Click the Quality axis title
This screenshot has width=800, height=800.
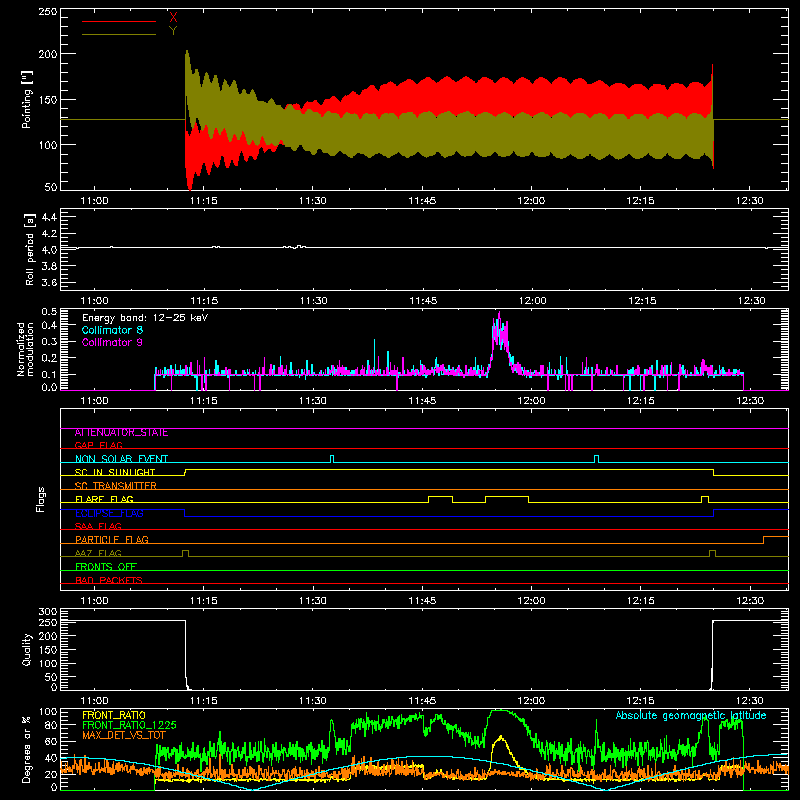[27, 649]
